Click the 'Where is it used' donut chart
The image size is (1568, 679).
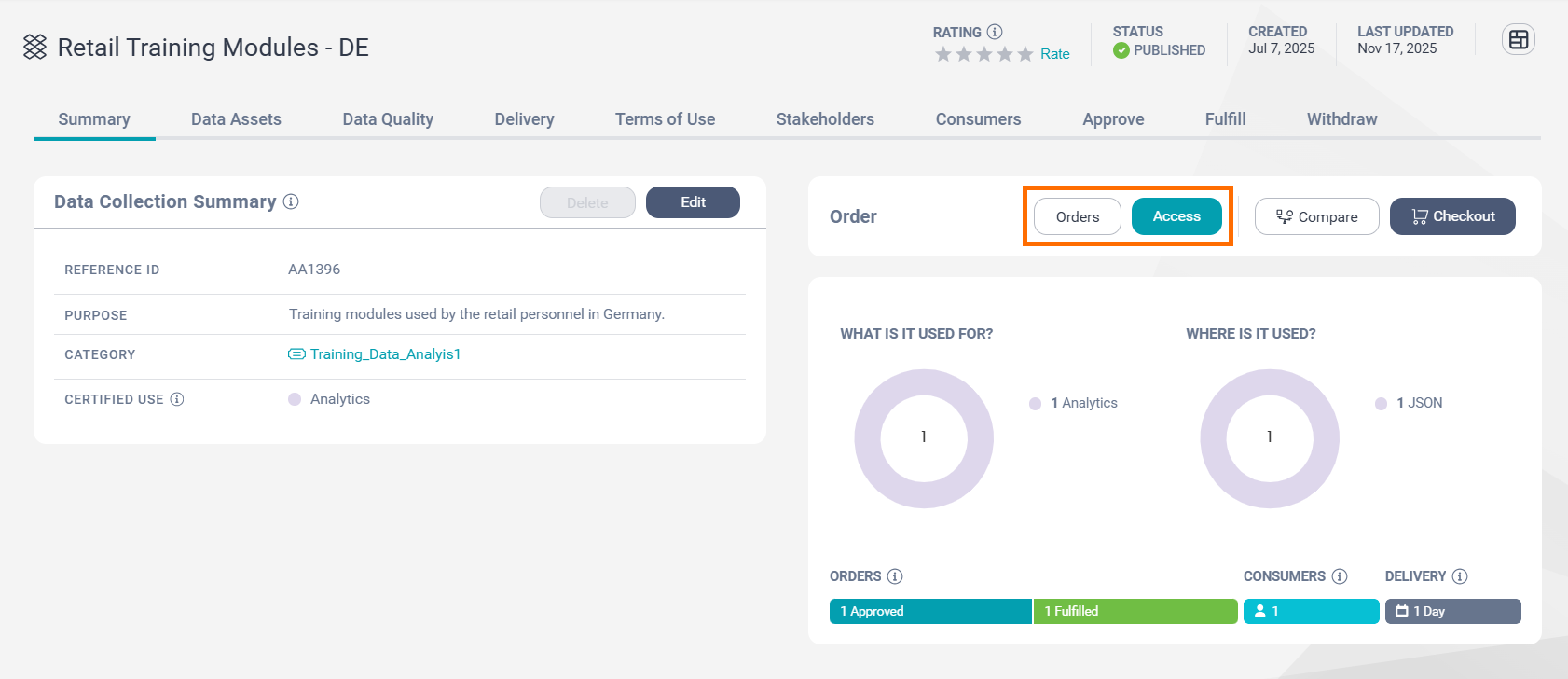1270,438
